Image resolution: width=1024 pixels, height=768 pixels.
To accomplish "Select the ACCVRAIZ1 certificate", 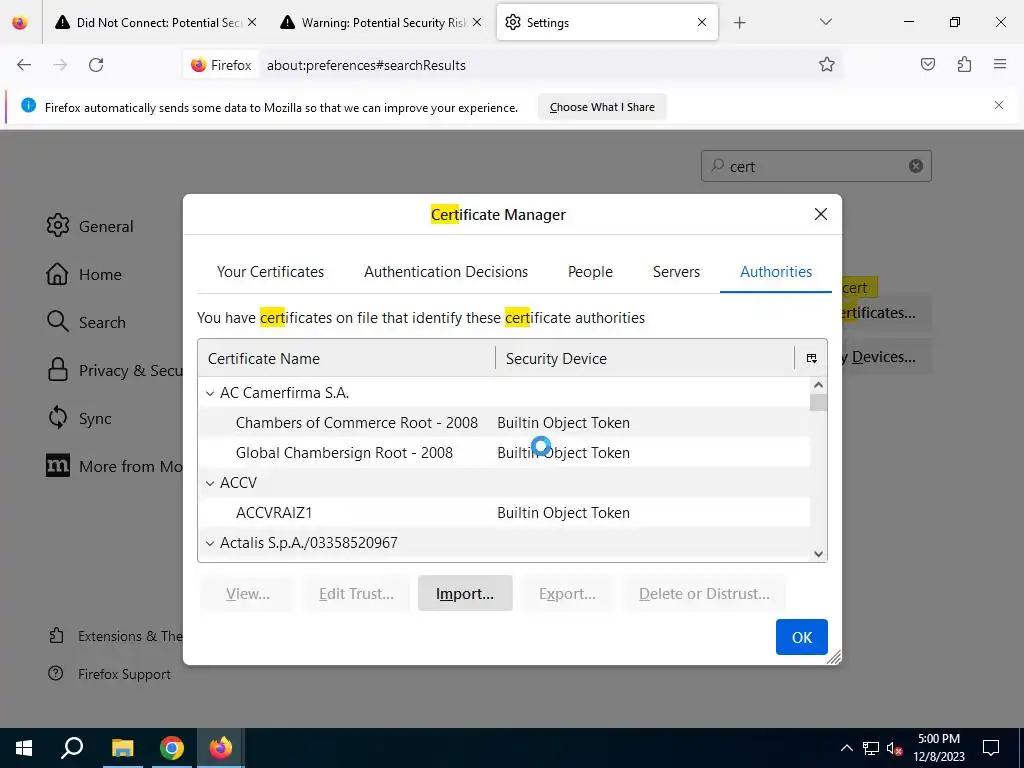I will click(x=504, y=513).
